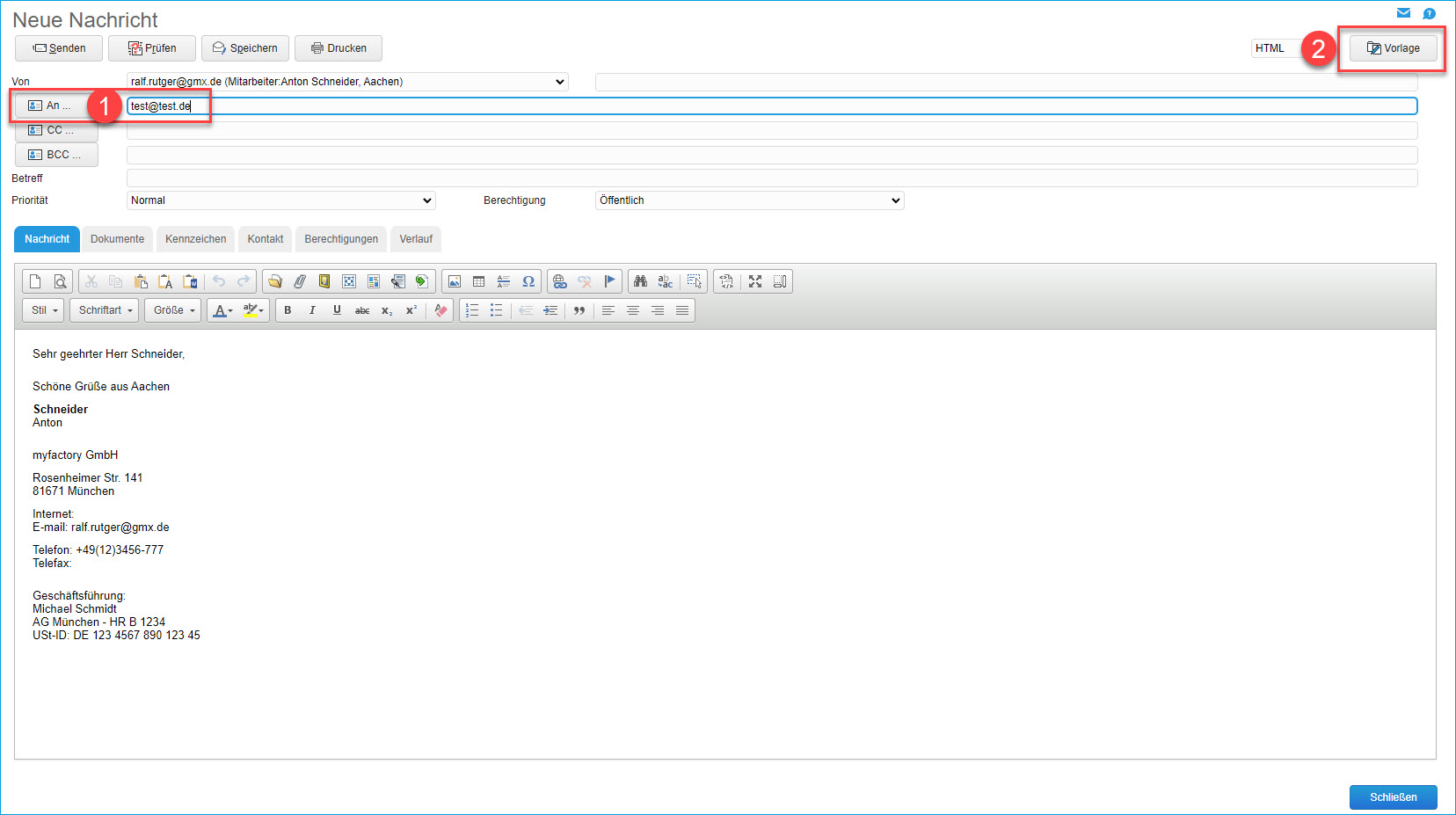Click the insert table icon
The image size is (1456, 815).
point(479,281)
